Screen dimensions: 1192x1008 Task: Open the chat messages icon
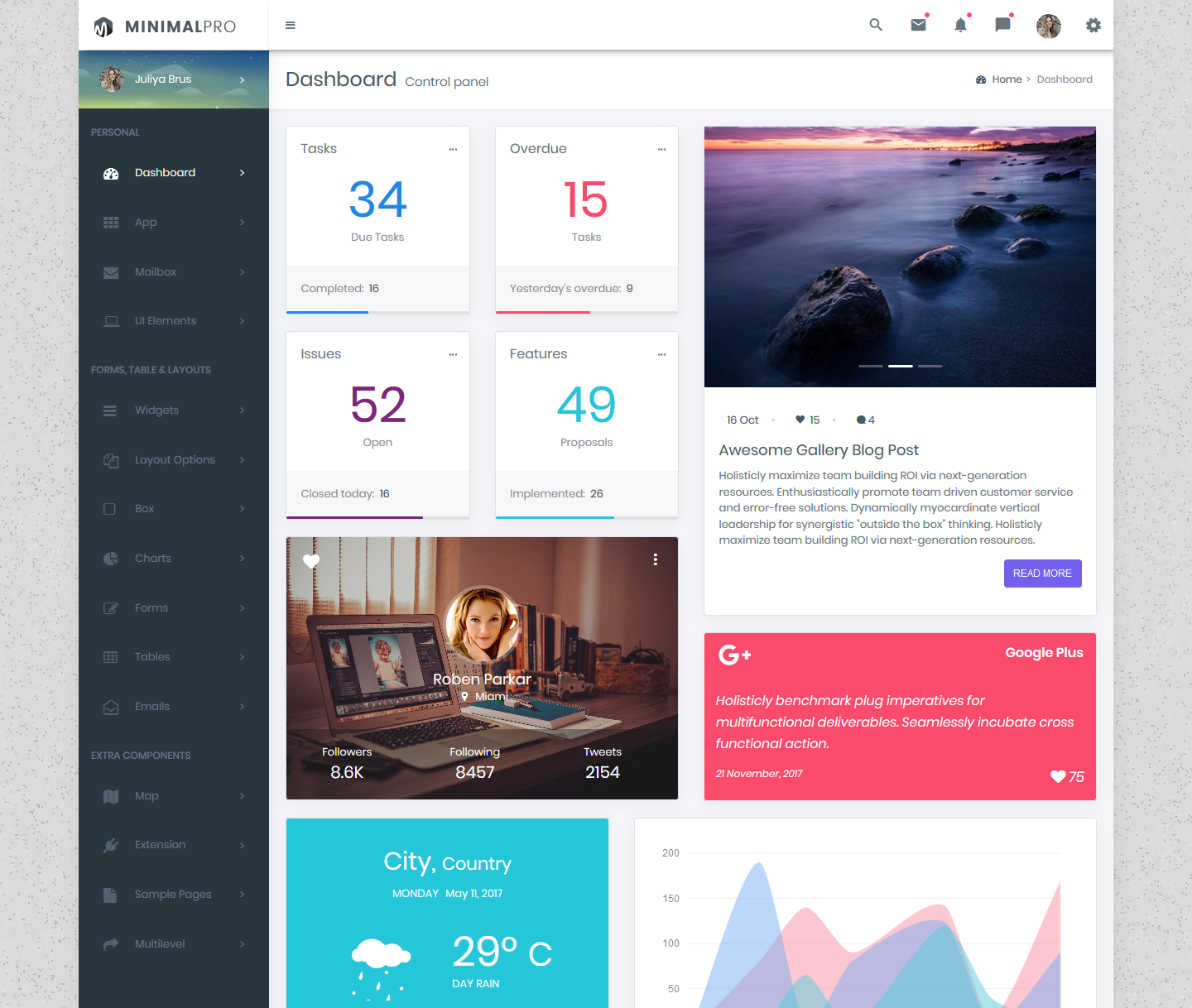click(x=1002, y=25)
